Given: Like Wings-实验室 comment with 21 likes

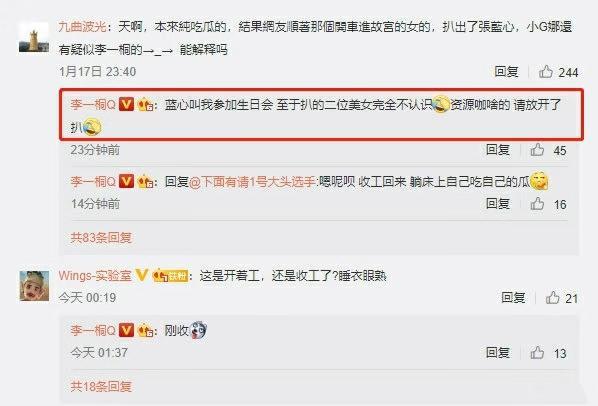Looking at the screenshot, I should click(x=553, y=297).
